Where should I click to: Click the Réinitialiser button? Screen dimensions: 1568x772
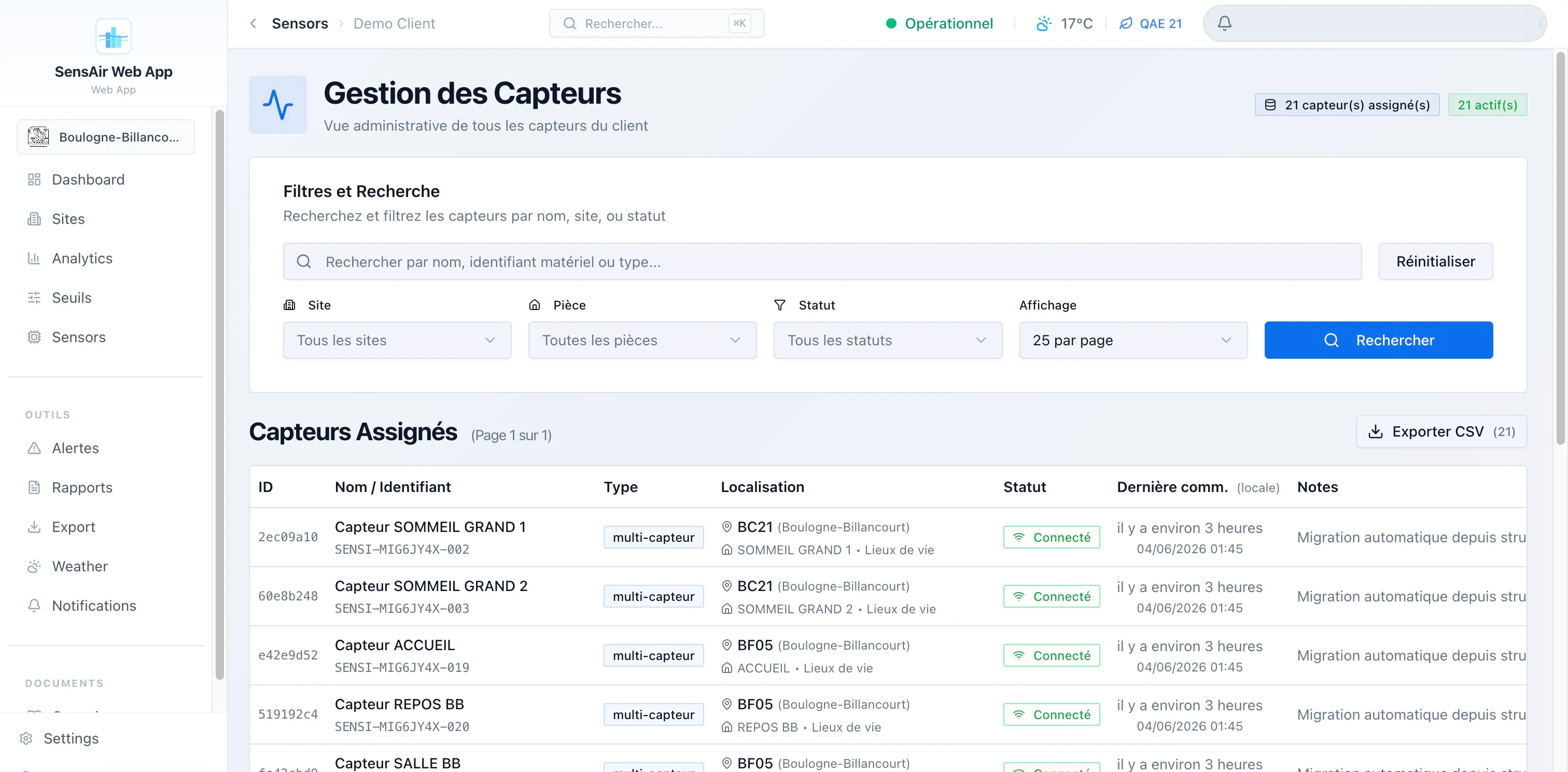click(1435, 262)
